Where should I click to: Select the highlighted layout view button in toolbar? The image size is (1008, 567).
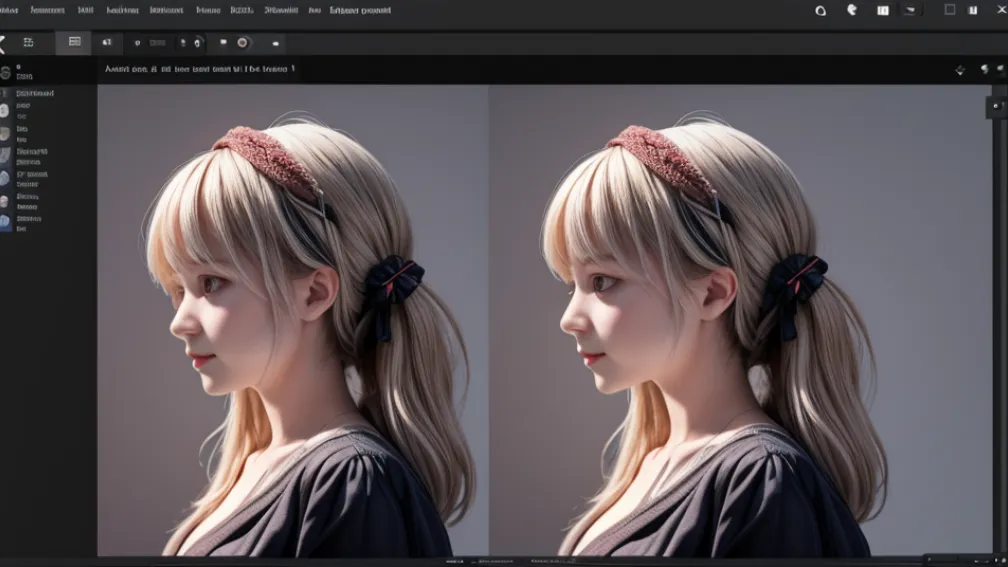(x=73, y=42)
